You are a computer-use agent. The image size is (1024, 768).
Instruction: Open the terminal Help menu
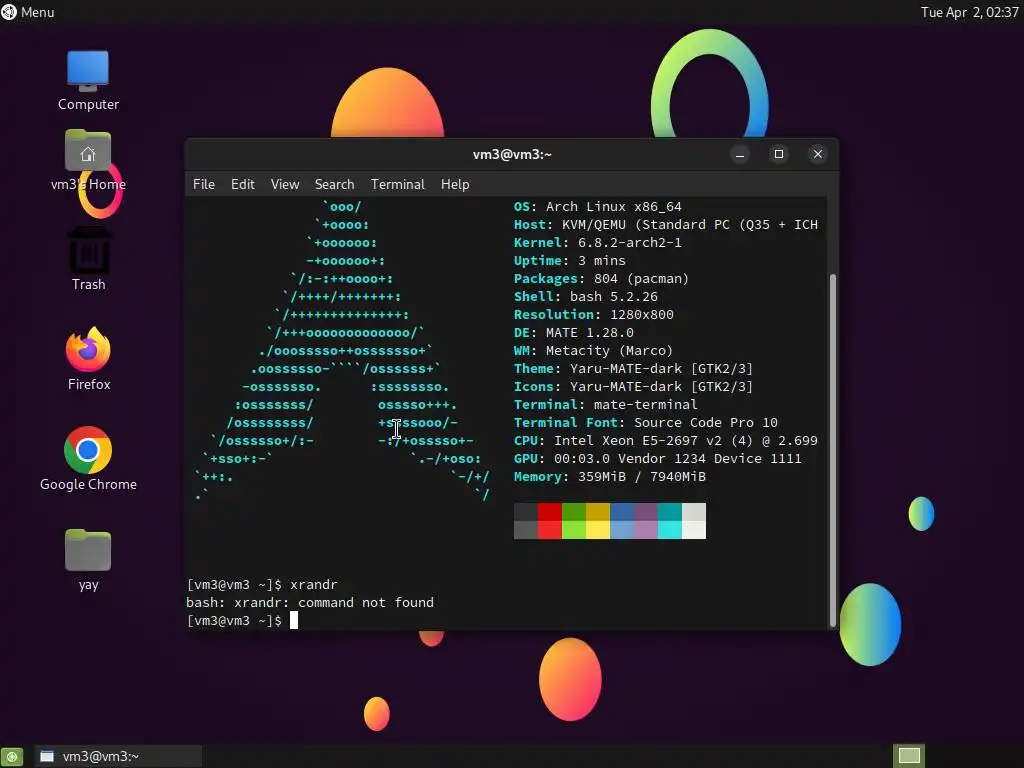[455, 184]
